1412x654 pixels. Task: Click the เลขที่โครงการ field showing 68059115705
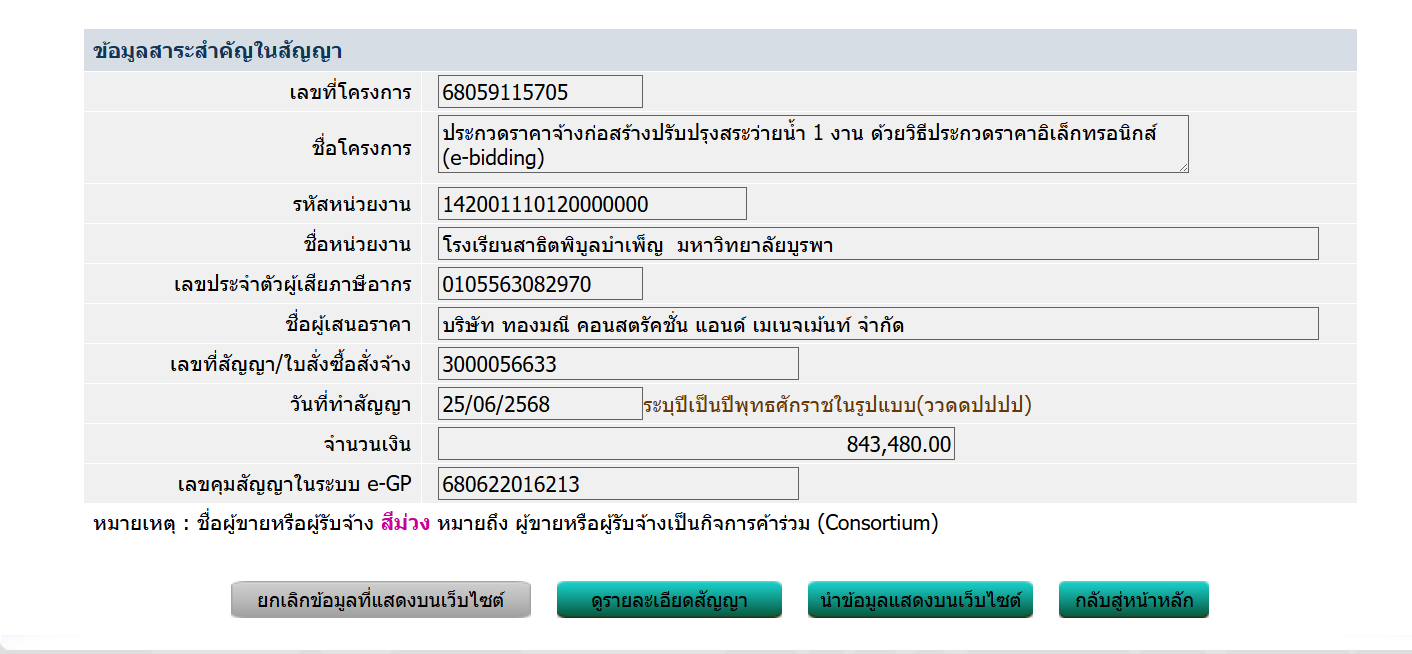click(x=540, y=92)
